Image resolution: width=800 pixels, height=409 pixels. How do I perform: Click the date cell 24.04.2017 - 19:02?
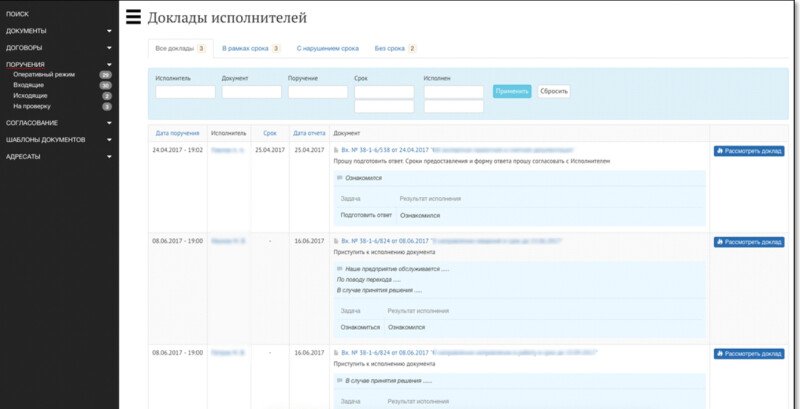177,150
